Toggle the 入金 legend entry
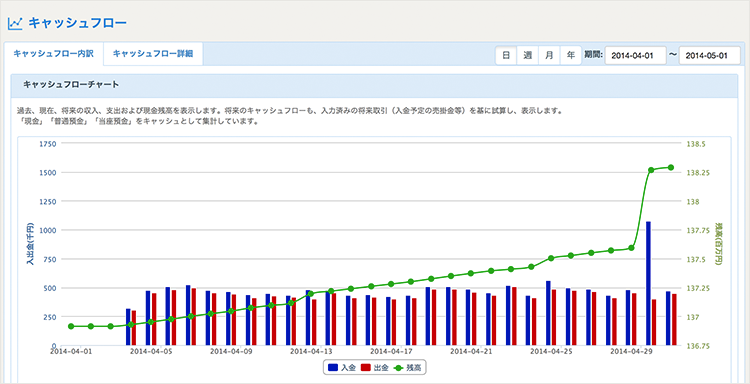Image resolution: width=750 pixels, height=384 pixels. point(342,368)
